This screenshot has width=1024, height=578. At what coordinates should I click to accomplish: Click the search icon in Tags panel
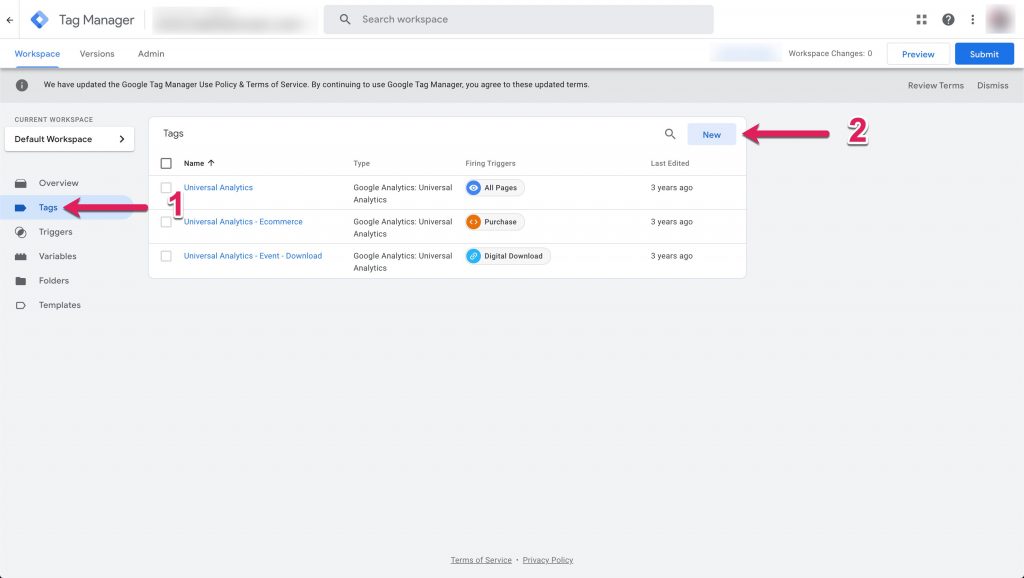pos(670,134)
